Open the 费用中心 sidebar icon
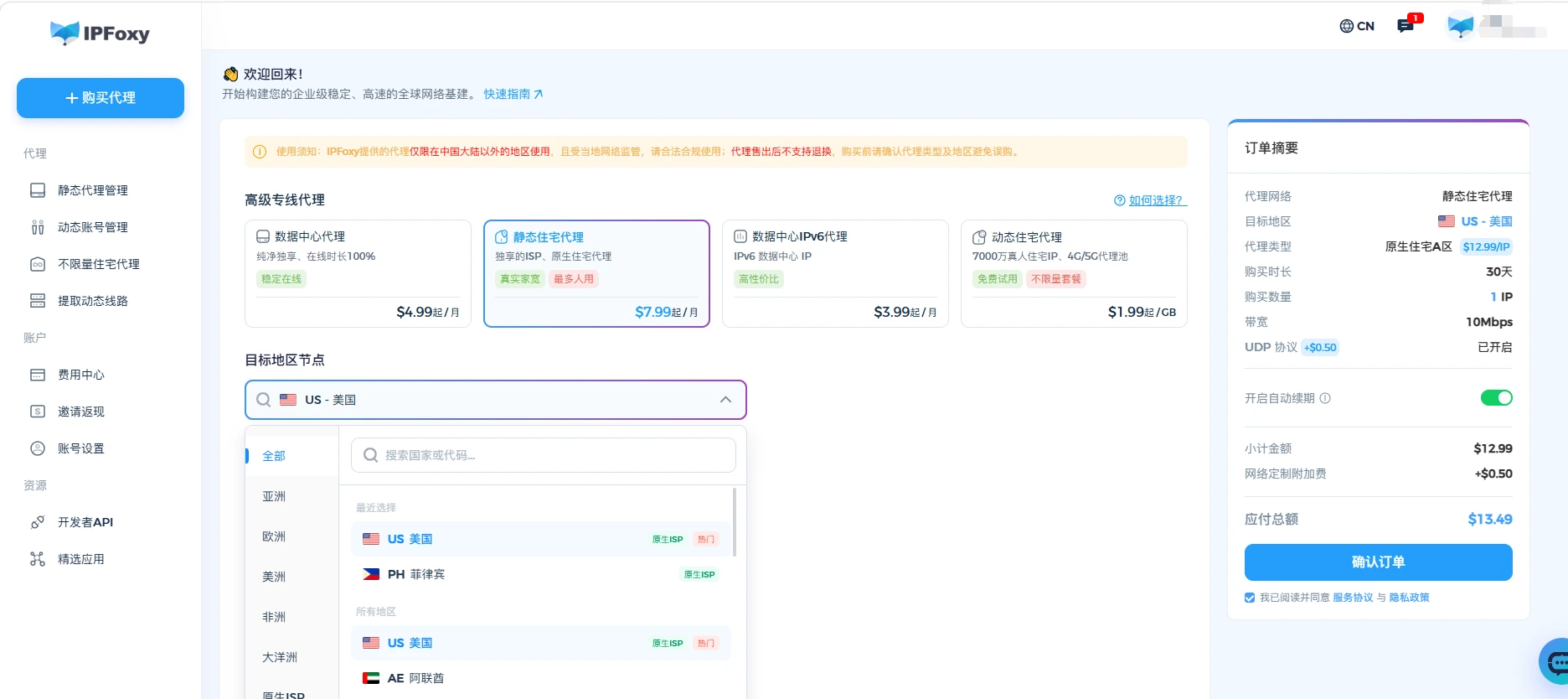The image size is (1568, 699). click(38, 375)
